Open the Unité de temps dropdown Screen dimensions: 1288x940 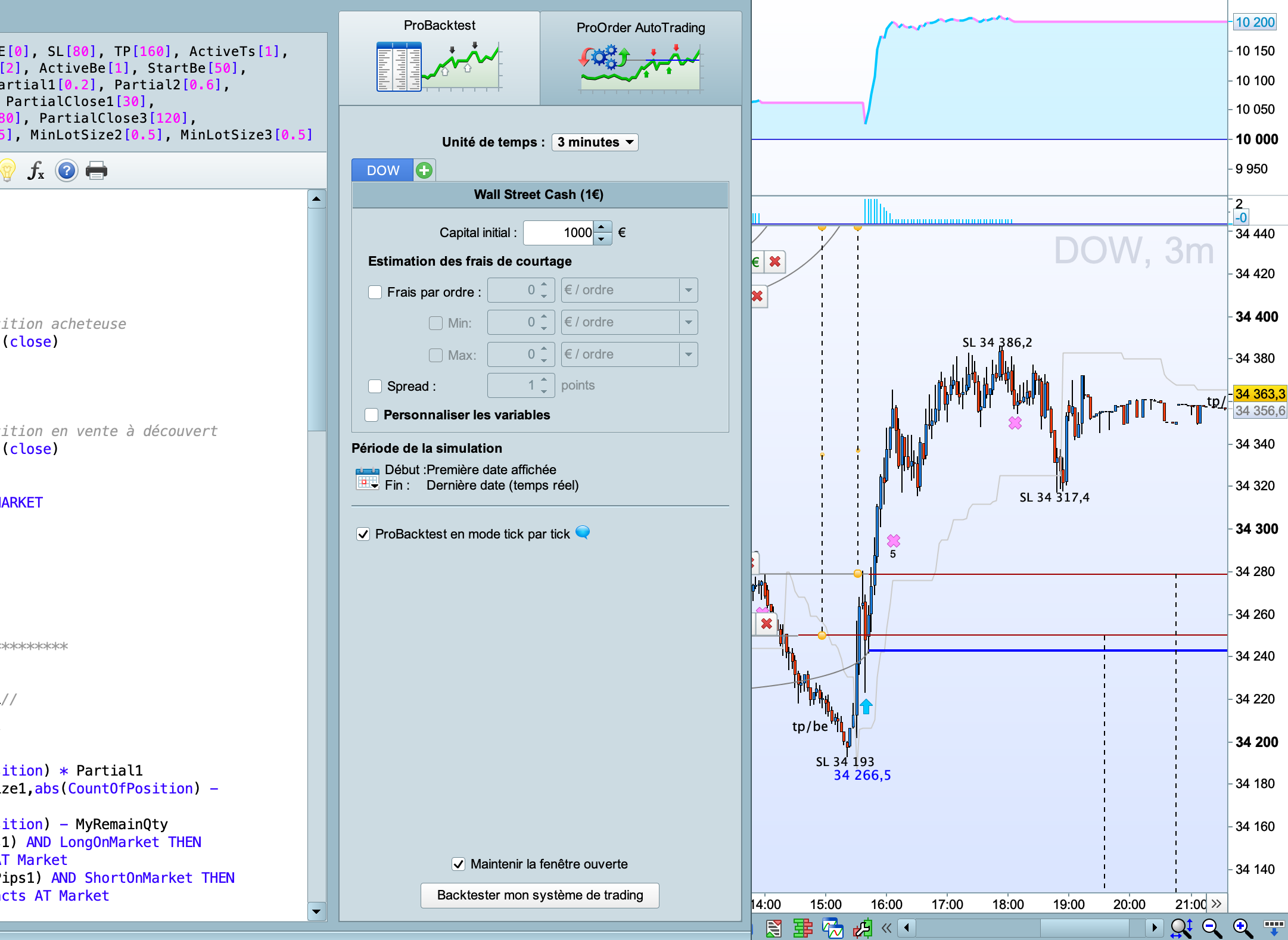click(595, 142)
